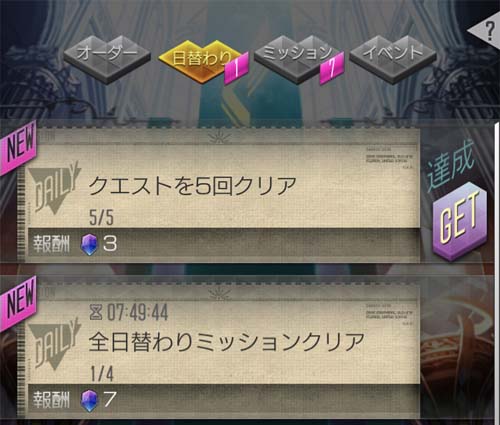Open the ミッション tab
The height and width of the screenshot is (425, 500).
[x=297, y=57]
